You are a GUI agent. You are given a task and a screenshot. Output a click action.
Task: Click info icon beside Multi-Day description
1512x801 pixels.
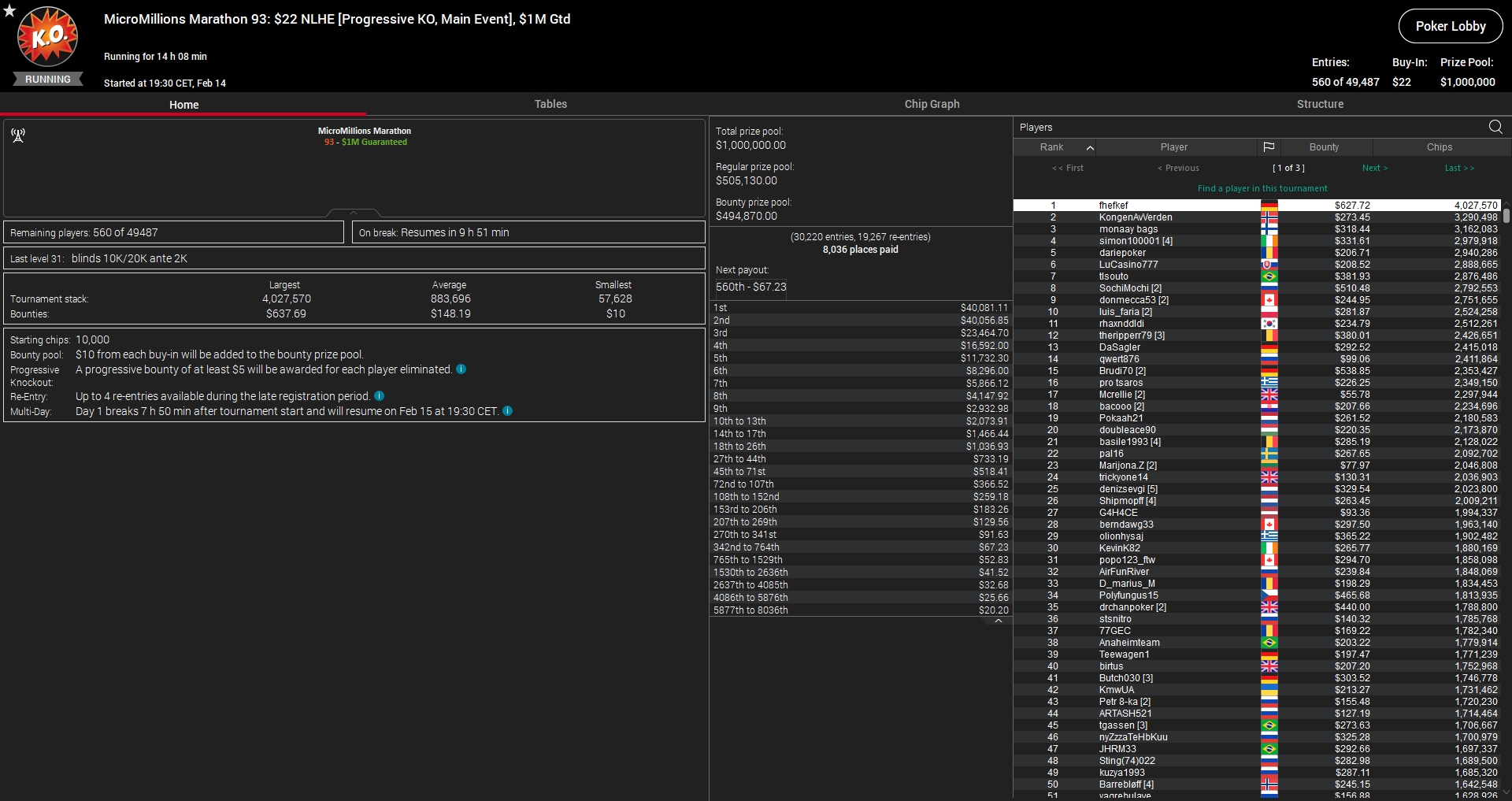pyautogui.click(x=508, y=411)
